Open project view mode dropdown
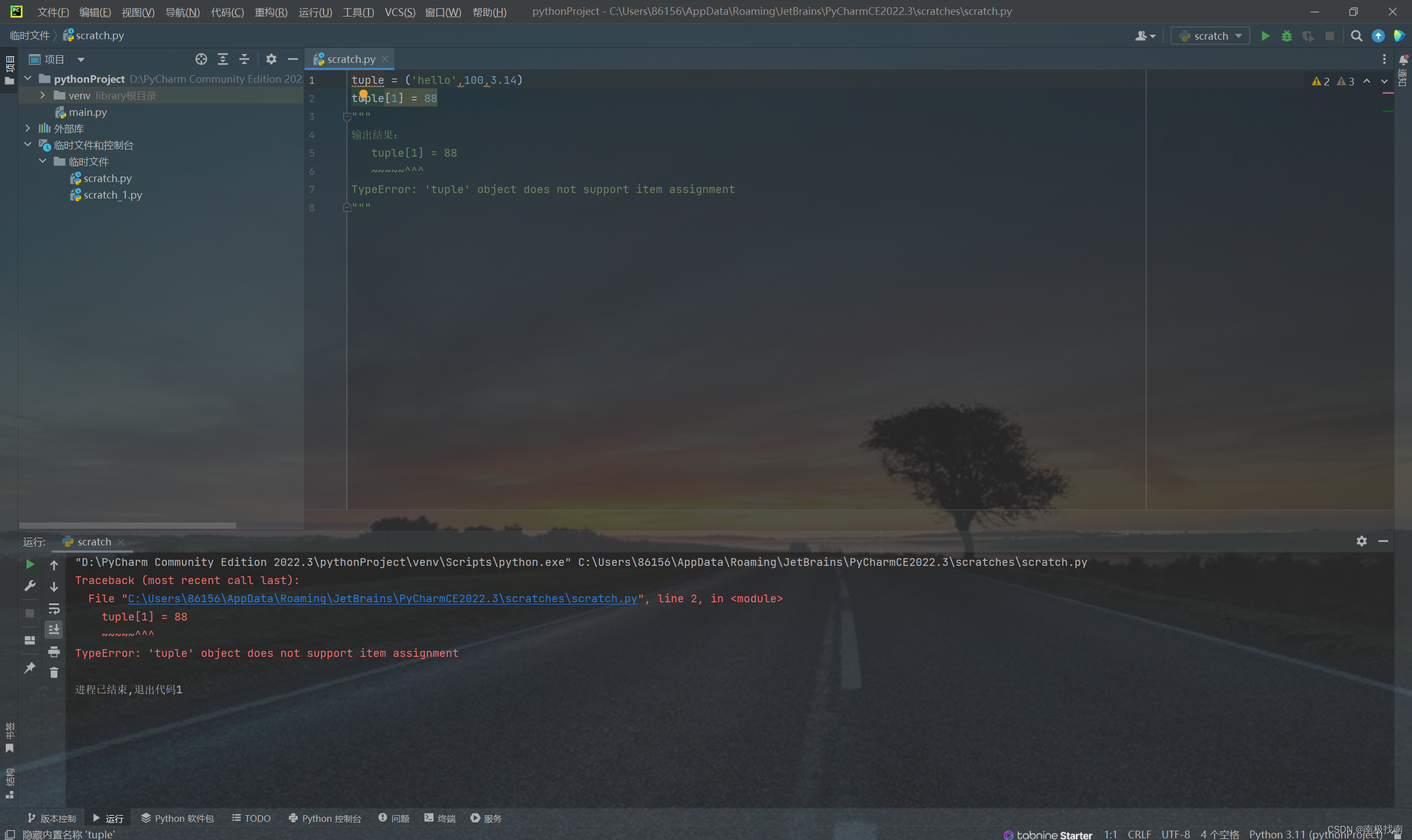 click(x=81, y=60)
